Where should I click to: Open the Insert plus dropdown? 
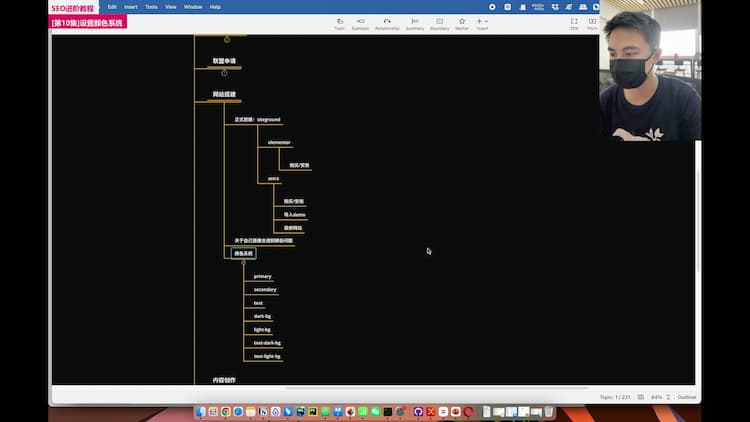point(482,21)
